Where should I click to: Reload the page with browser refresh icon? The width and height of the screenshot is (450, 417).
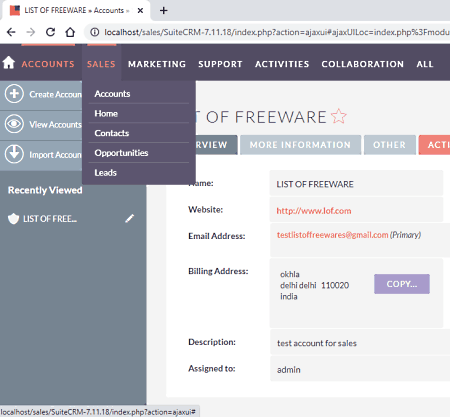50,32
